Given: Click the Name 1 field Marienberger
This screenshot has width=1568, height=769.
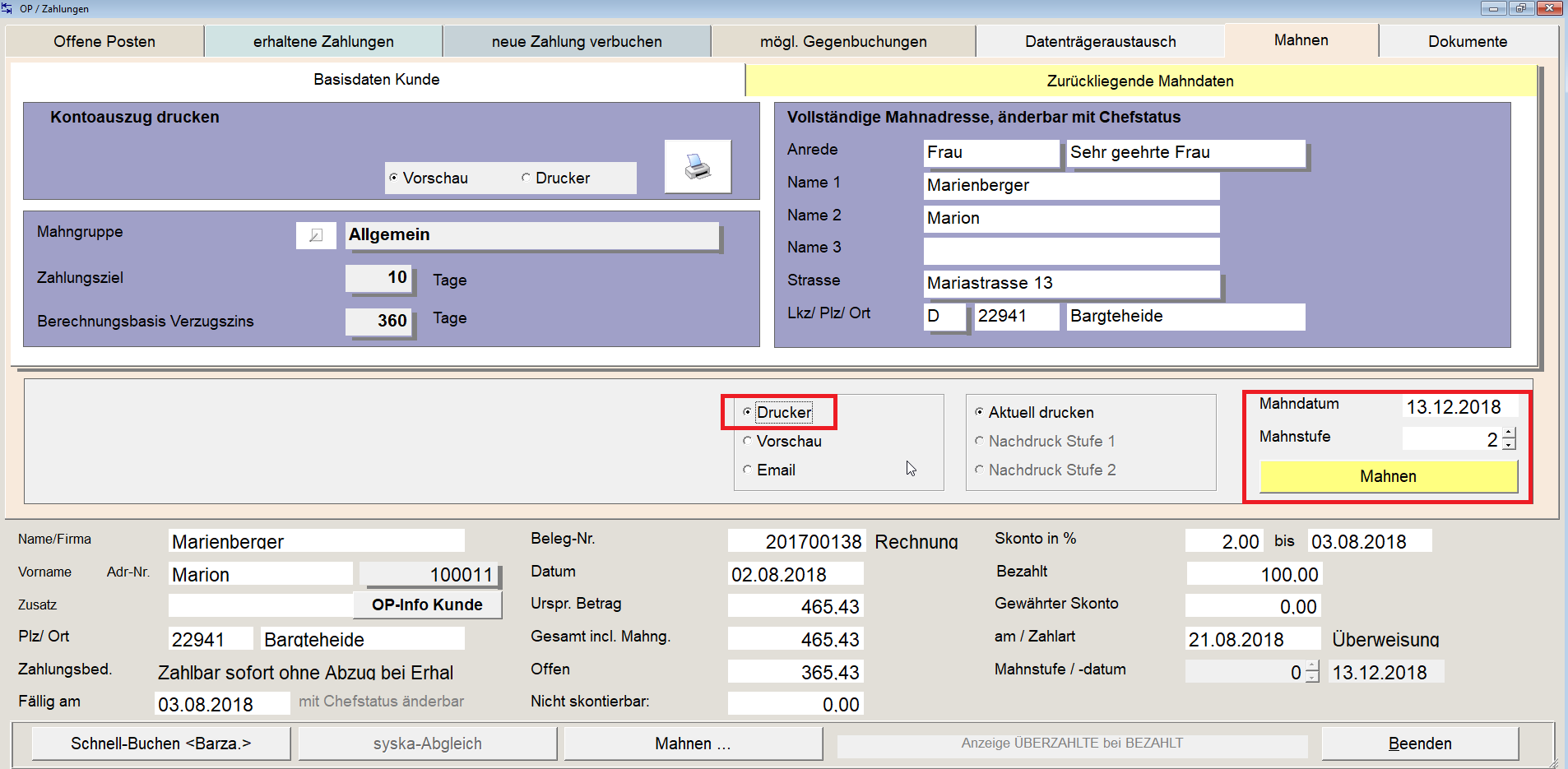Looking at the screenshot, I should [x=1071, y=185].
